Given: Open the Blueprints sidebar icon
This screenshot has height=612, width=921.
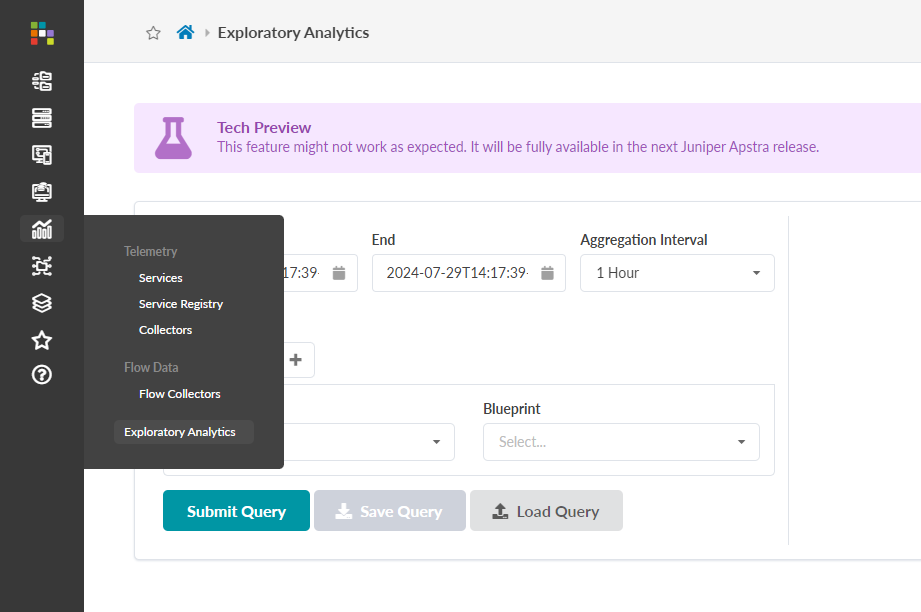Looking at the screenshot, I should tap(42, 81).
